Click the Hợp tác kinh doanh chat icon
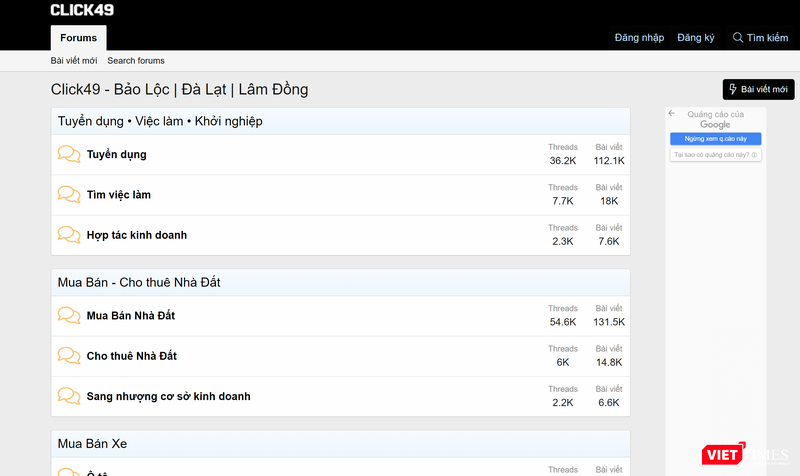 pos(69,235)
